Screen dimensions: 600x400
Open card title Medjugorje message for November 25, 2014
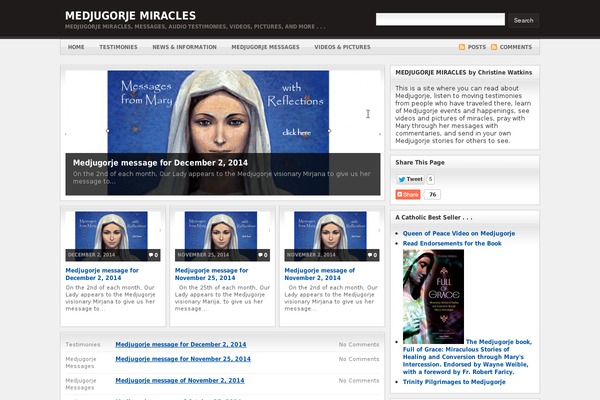[211, 274]
